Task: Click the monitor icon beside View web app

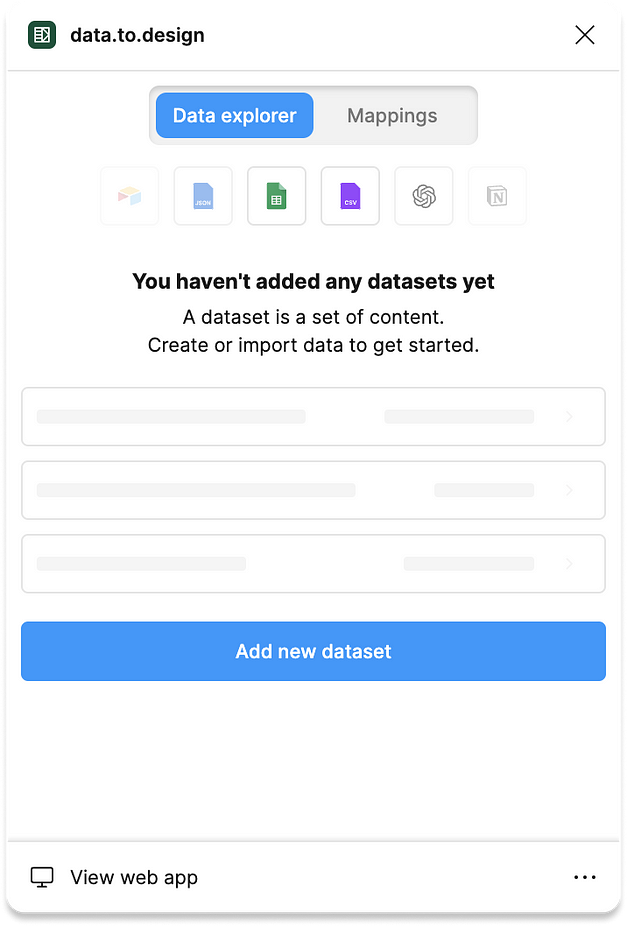Action: [x=41, y=876]
